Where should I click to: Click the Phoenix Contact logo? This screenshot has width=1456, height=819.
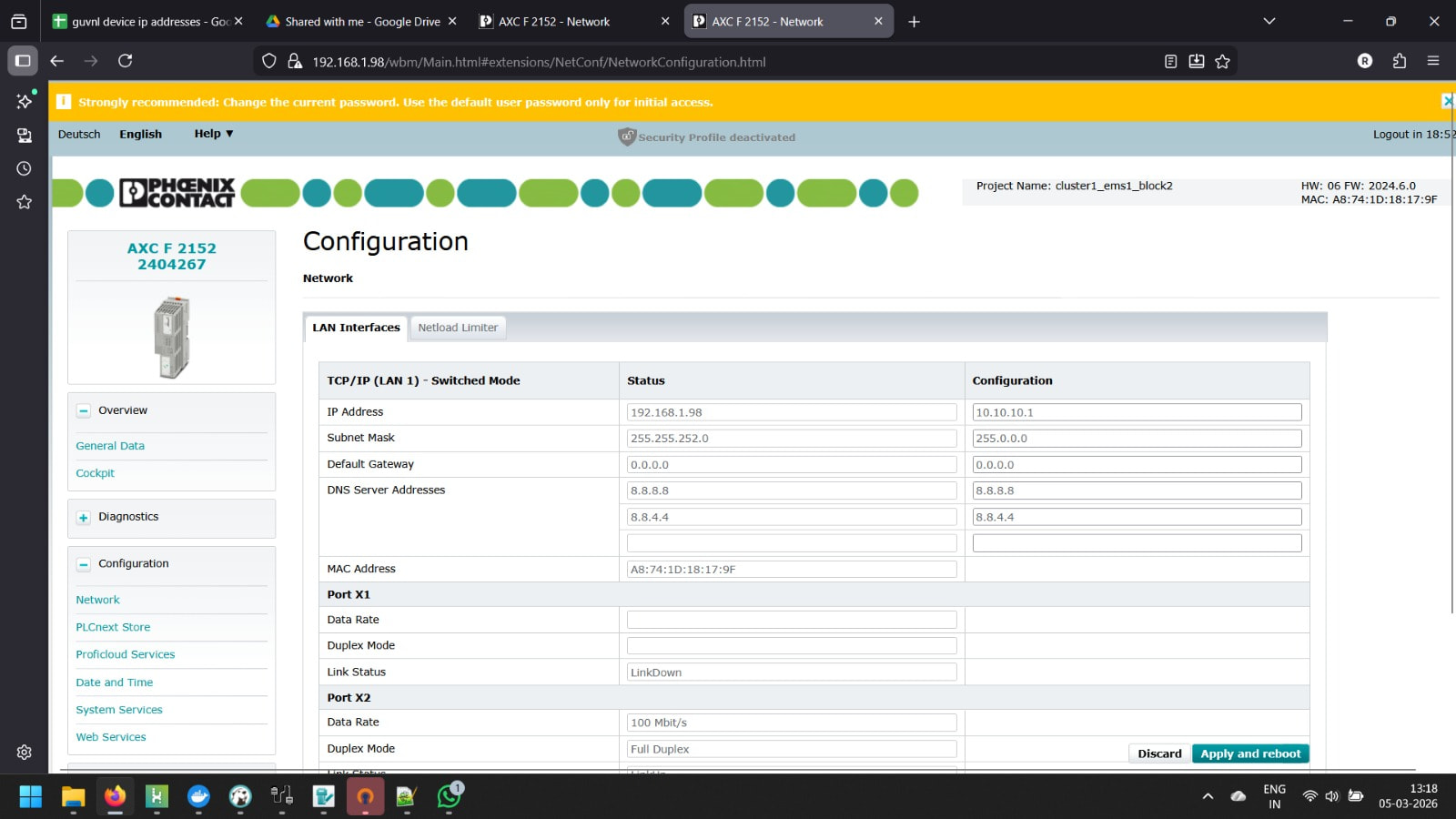(x=177, y=193)
